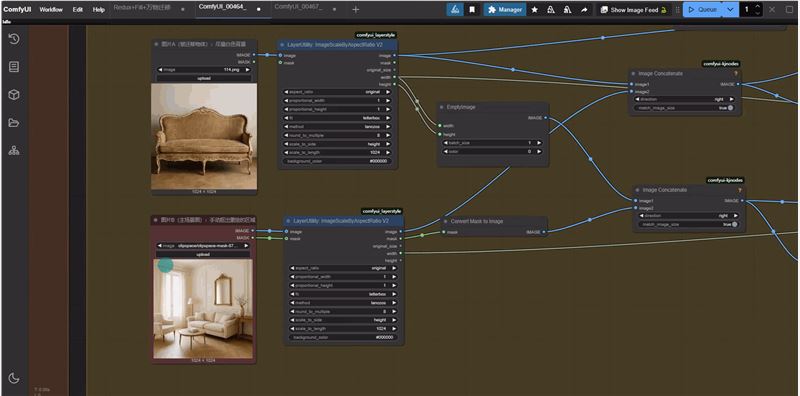Toggle dark theme with moon icon
Image resolution: width=800 pixels, height=396 pixels.
[x=14, y=378]
